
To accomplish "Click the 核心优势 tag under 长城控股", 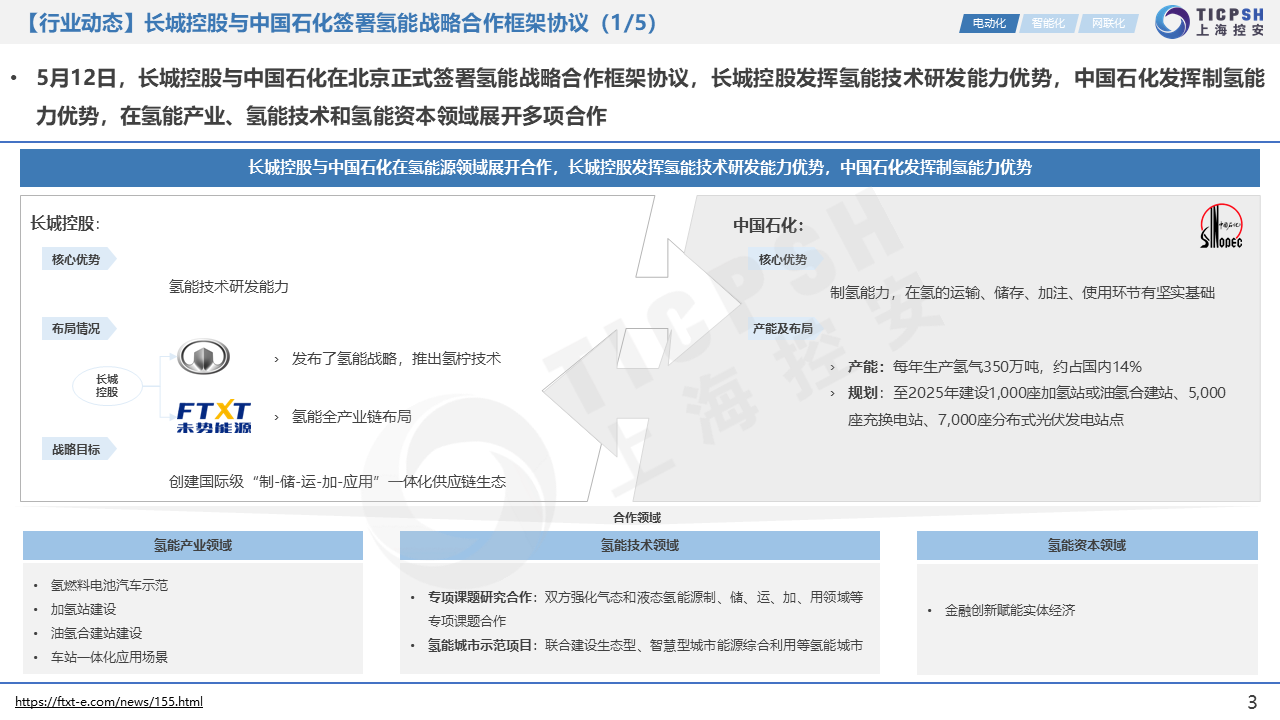I will click(x=76, y=260).
